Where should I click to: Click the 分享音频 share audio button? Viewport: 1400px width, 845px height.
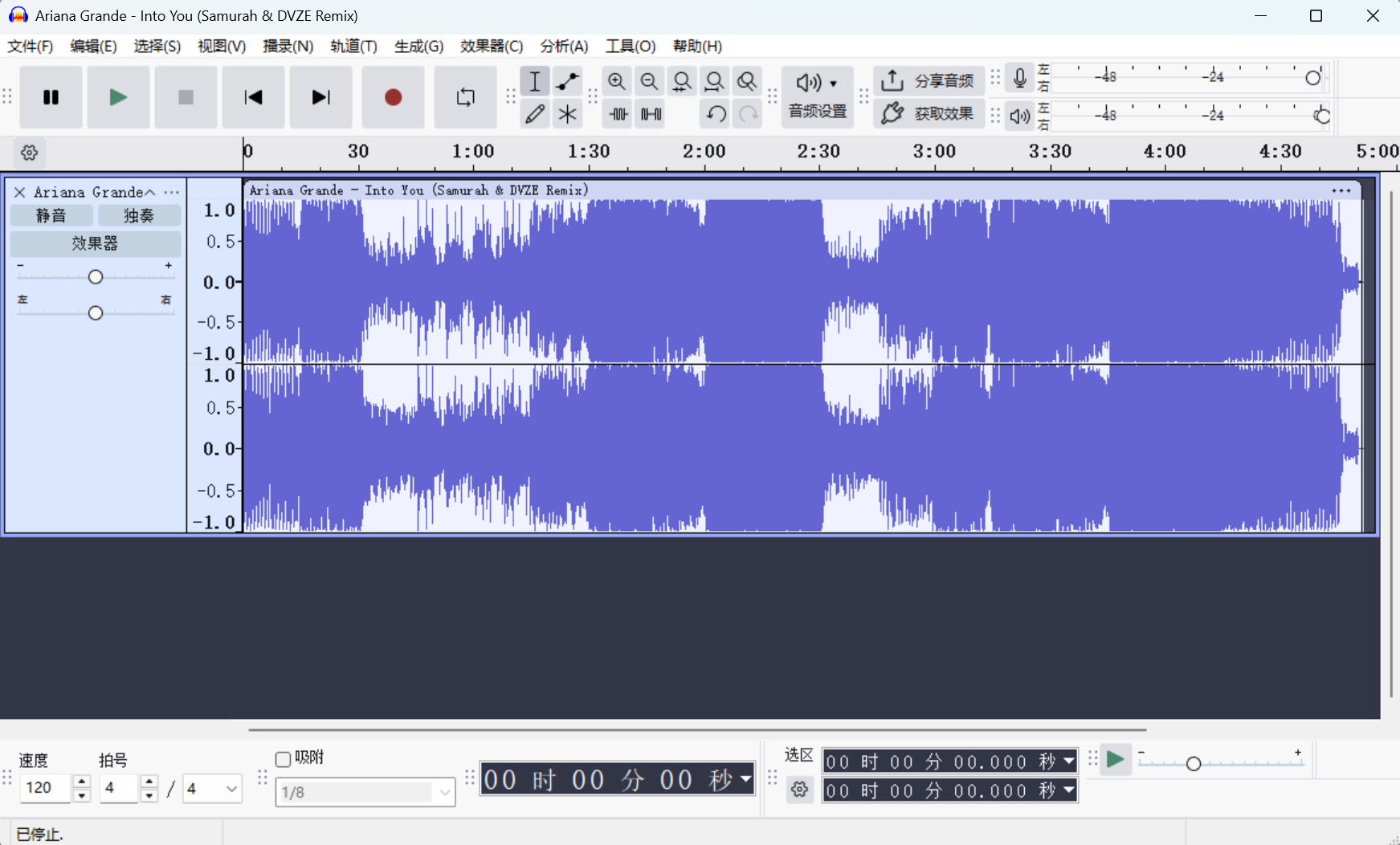click(929, 81)
